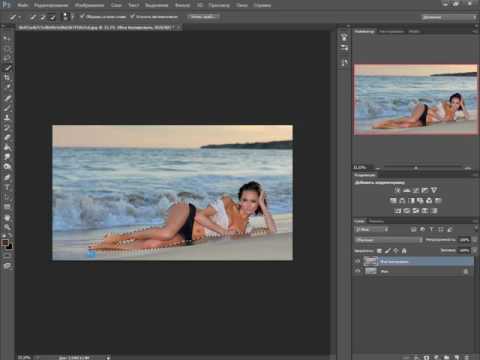Open the layer filter kind dropdown
This screenshot has width=480, height=360.
pos(372,230)
